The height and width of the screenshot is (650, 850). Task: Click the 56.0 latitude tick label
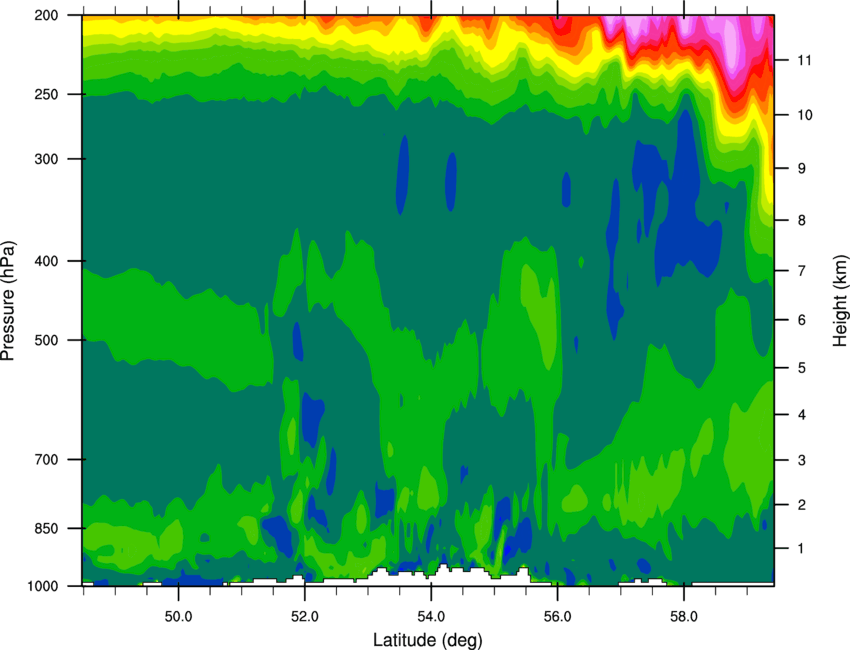point(558,617)
